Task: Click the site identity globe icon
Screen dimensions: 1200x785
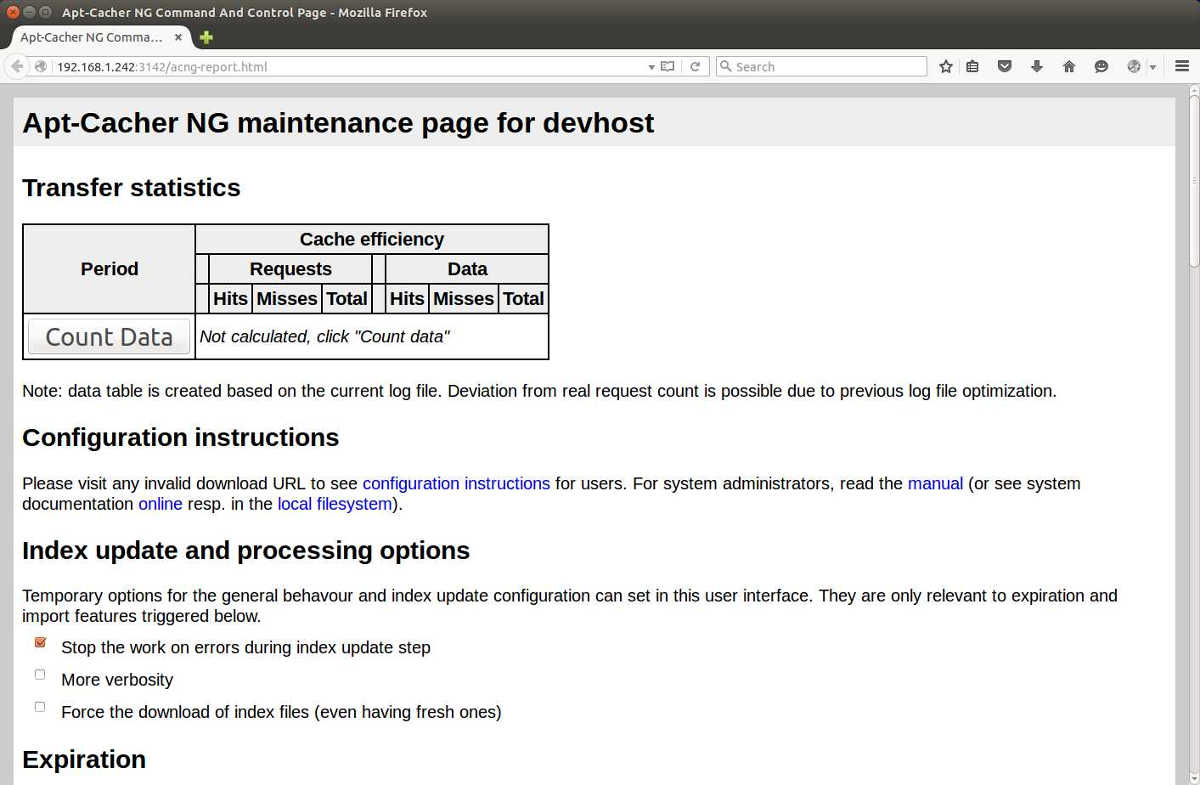Action: pyautogui.click(x=41, y=67)
